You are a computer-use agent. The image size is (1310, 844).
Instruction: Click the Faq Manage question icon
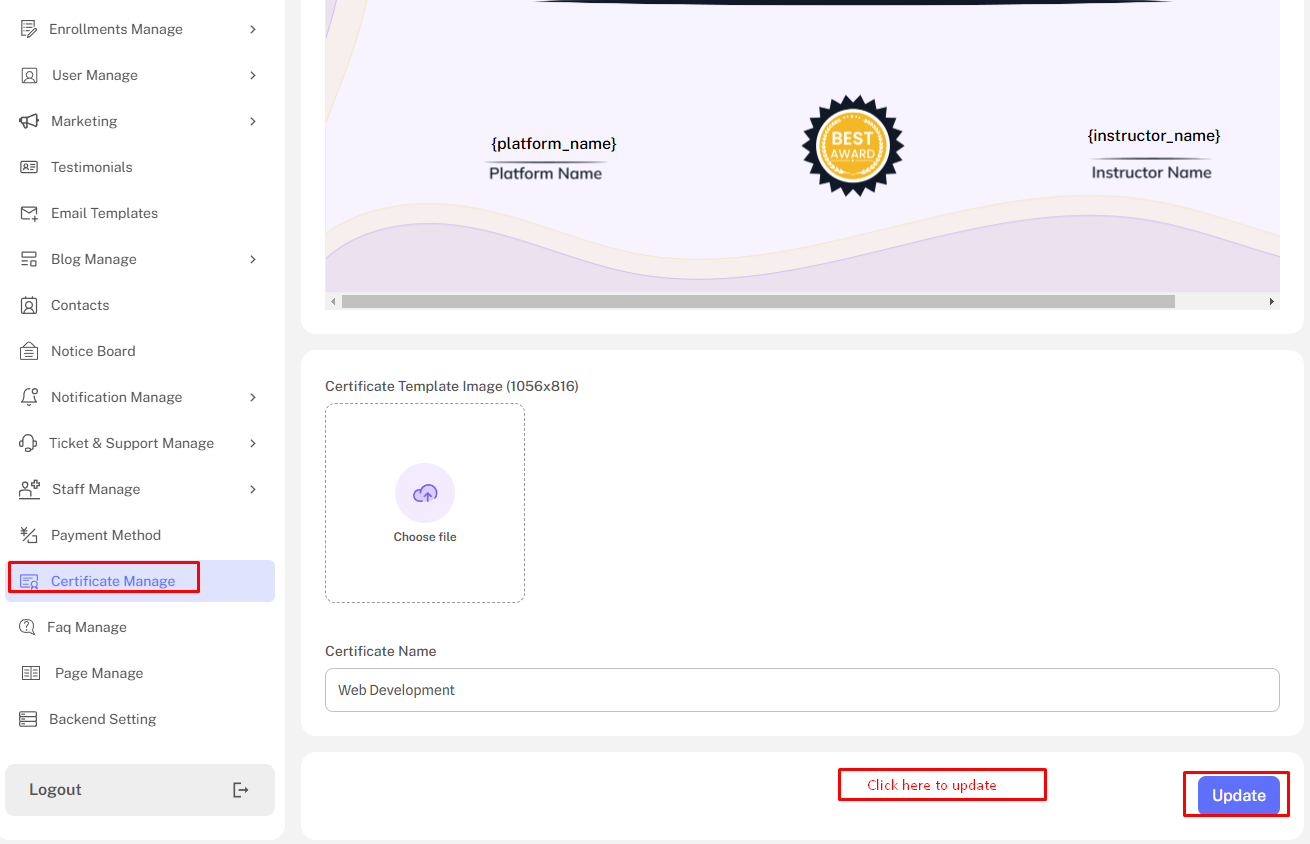click(x=28, y=627)
